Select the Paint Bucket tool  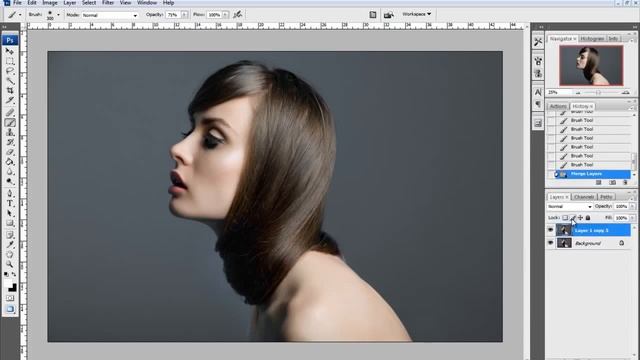[10, 162]
